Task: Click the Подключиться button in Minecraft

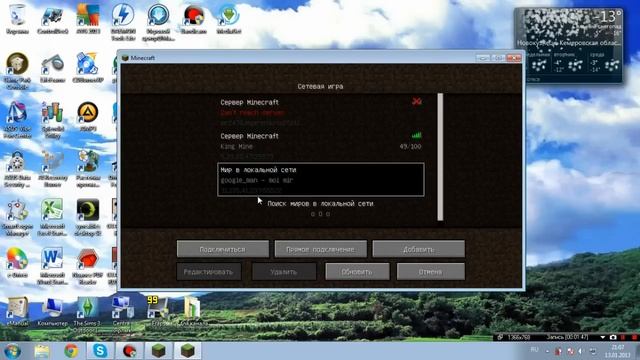Action: (x=222, y=249)
